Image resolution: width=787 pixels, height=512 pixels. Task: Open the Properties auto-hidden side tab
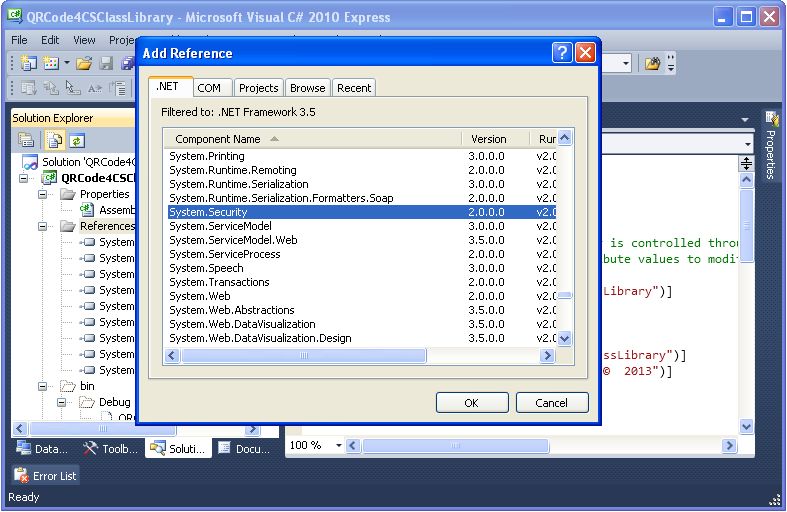(x=771, y=146)
